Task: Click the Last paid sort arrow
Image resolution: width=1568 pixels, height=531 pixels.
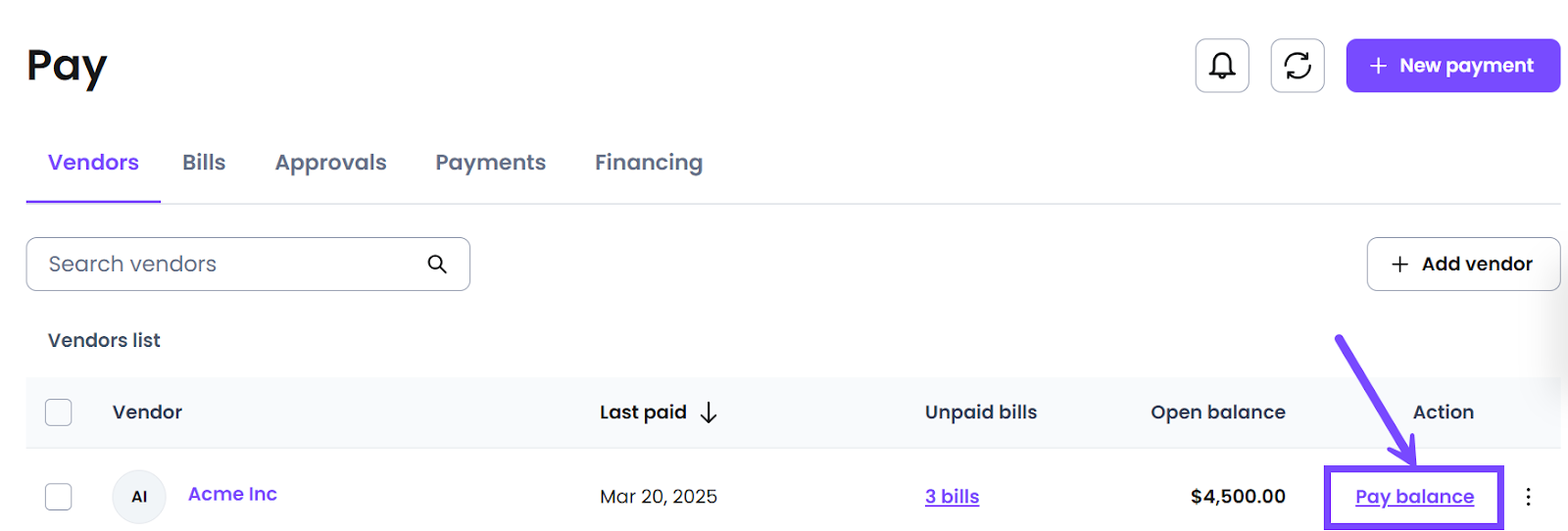Action: (x=709, y=412)
